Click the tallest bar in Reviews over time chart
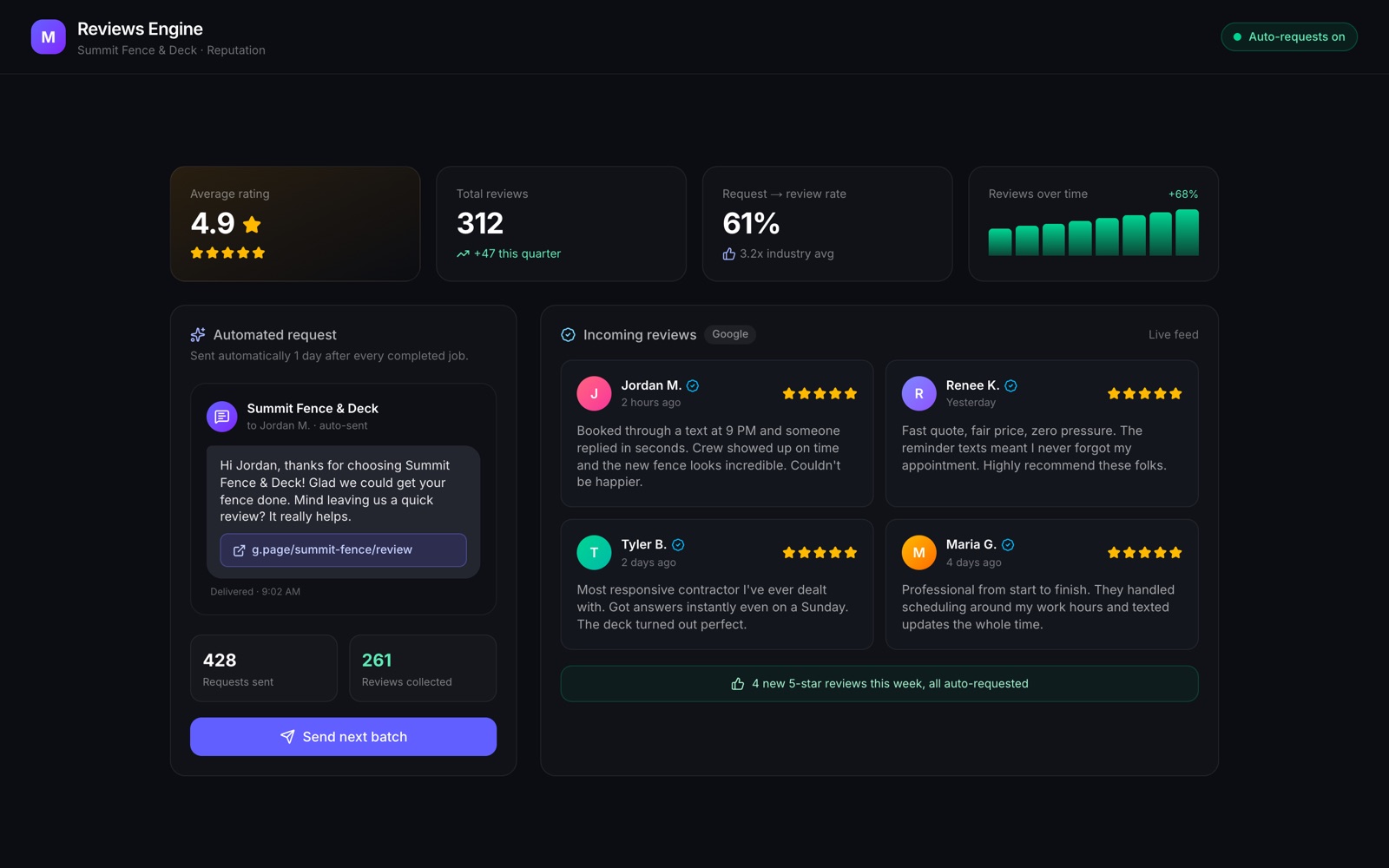Viewport: 1389px width, 868px height. (1187, 233)
